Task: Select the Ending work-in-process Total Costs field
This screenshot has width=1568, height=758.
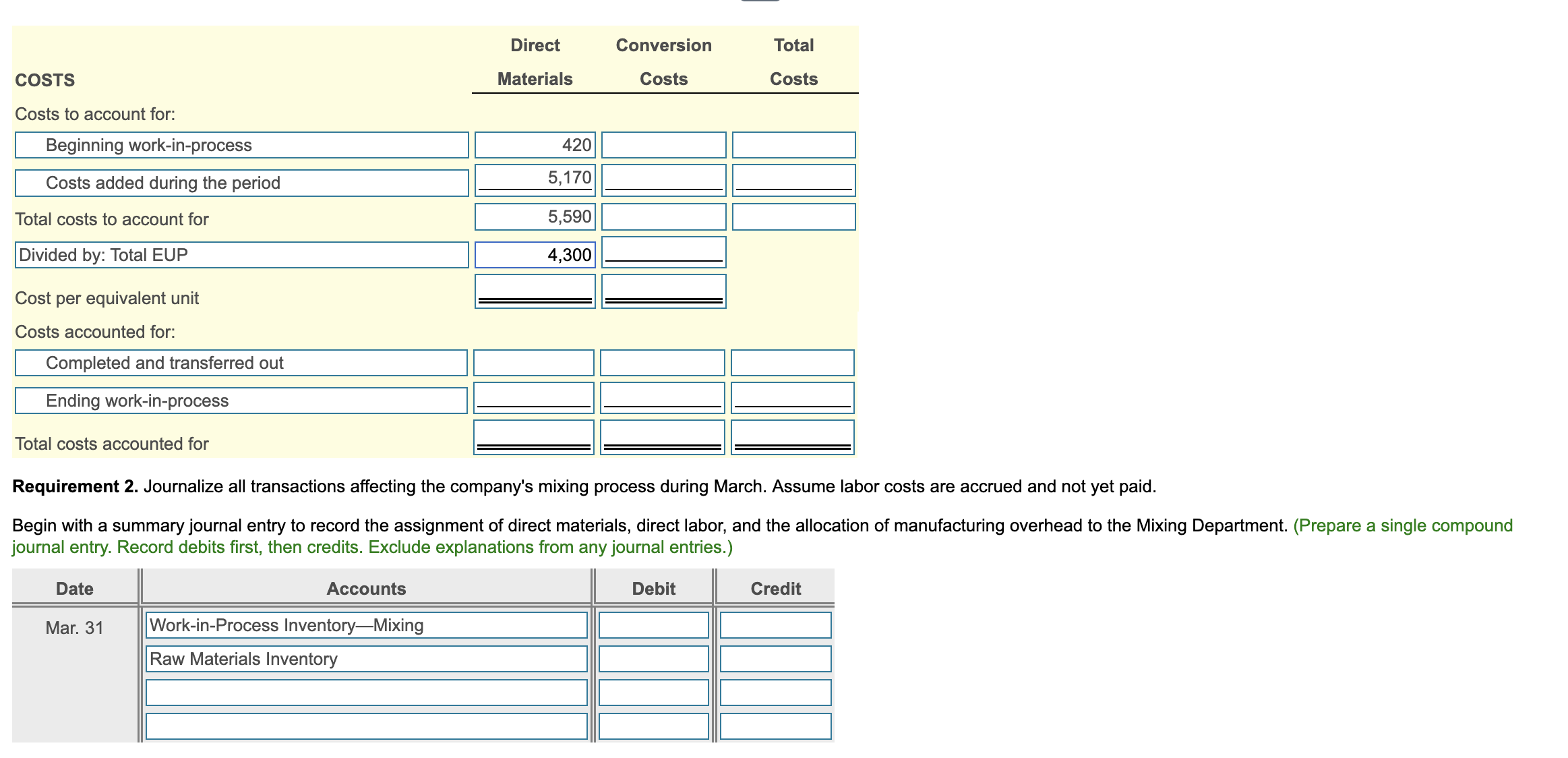Action: point(792,399)
